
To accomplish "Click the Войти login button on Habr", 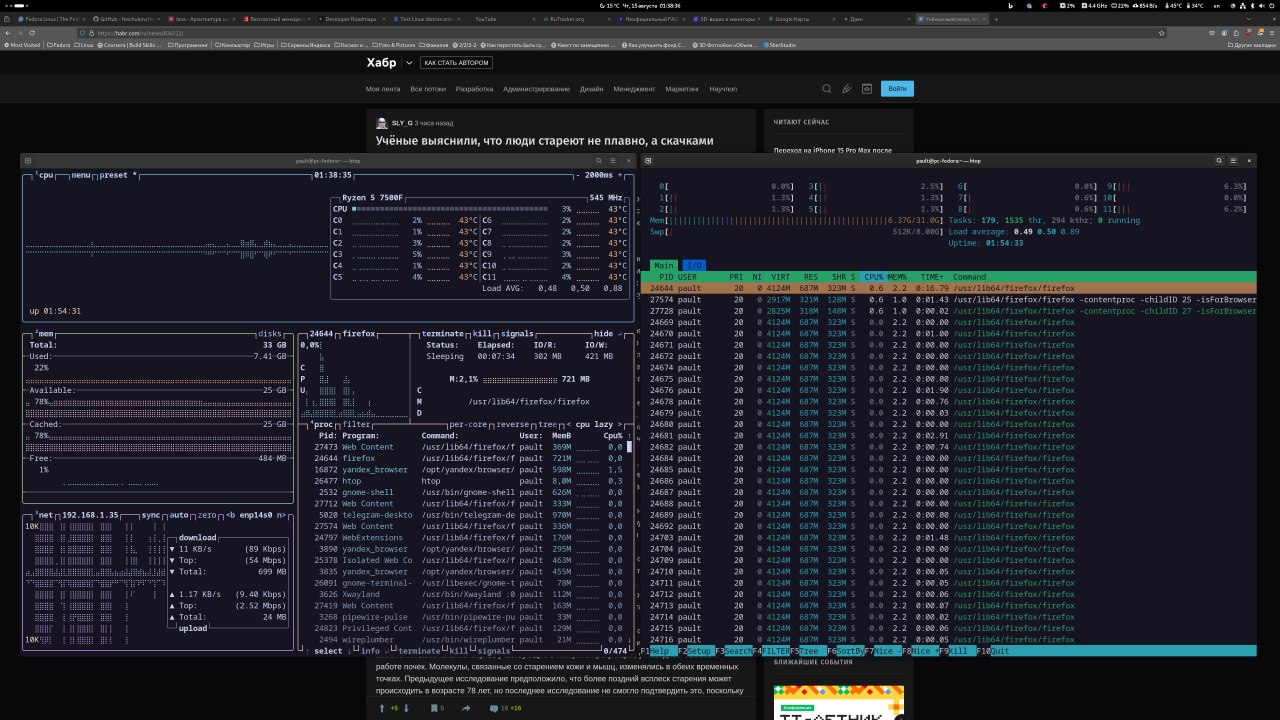I will pyautogui.click(x=897, y=89).
